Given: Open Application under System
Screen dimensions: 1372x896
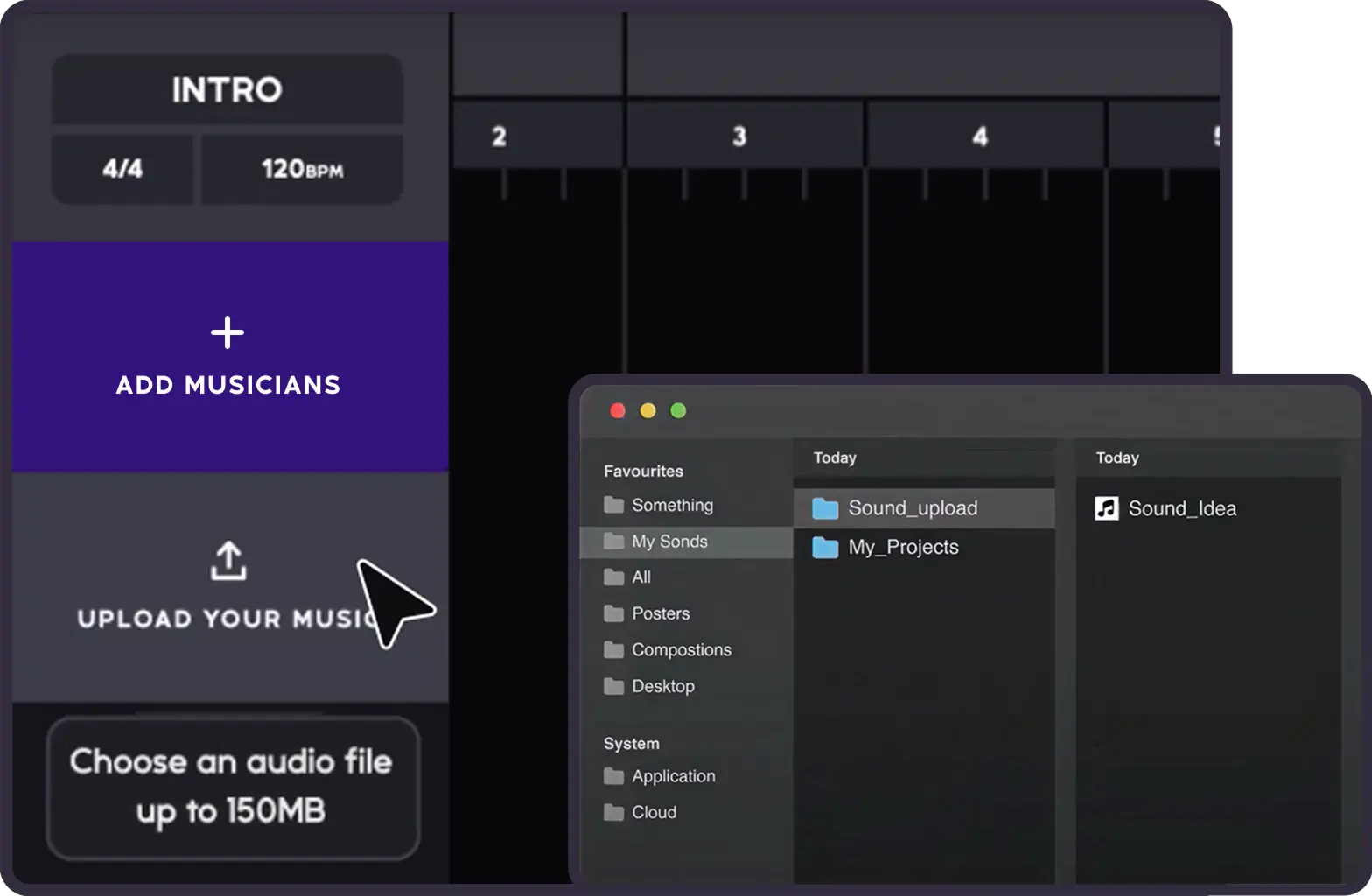Looking at the screenshot, I should [x=673, y=776].
